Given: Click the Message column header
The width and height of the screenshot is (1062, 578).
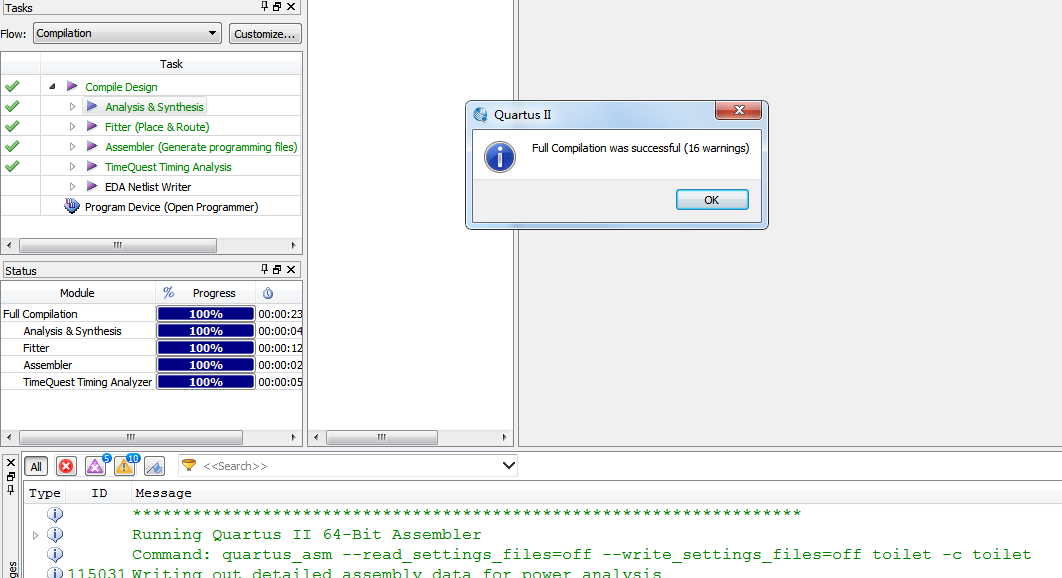Looking at the screenshot, I should tap(163, 493).
